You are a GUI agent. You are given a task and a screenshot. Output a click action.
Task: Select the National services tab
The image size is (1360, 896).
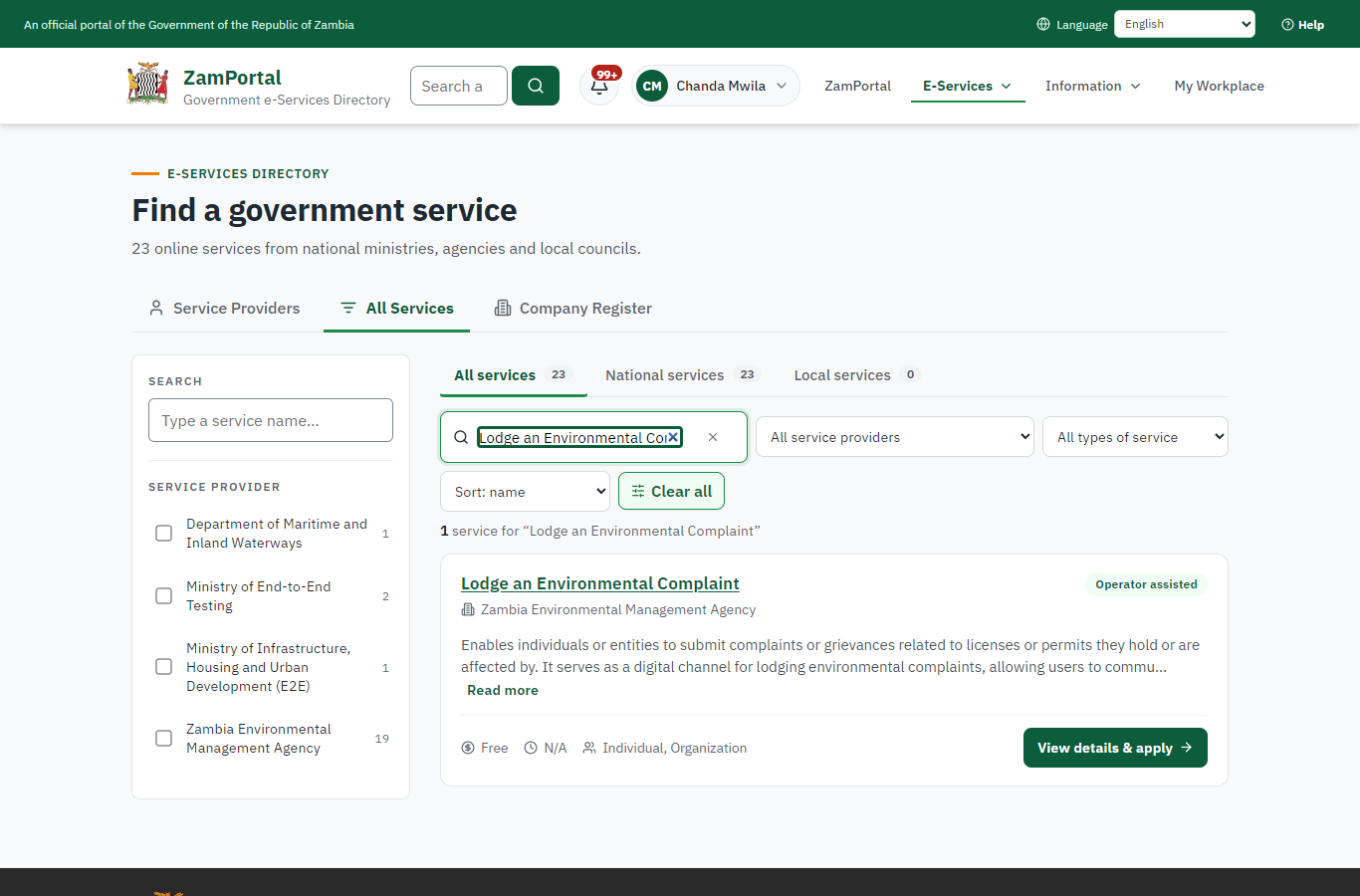[682, 375]
